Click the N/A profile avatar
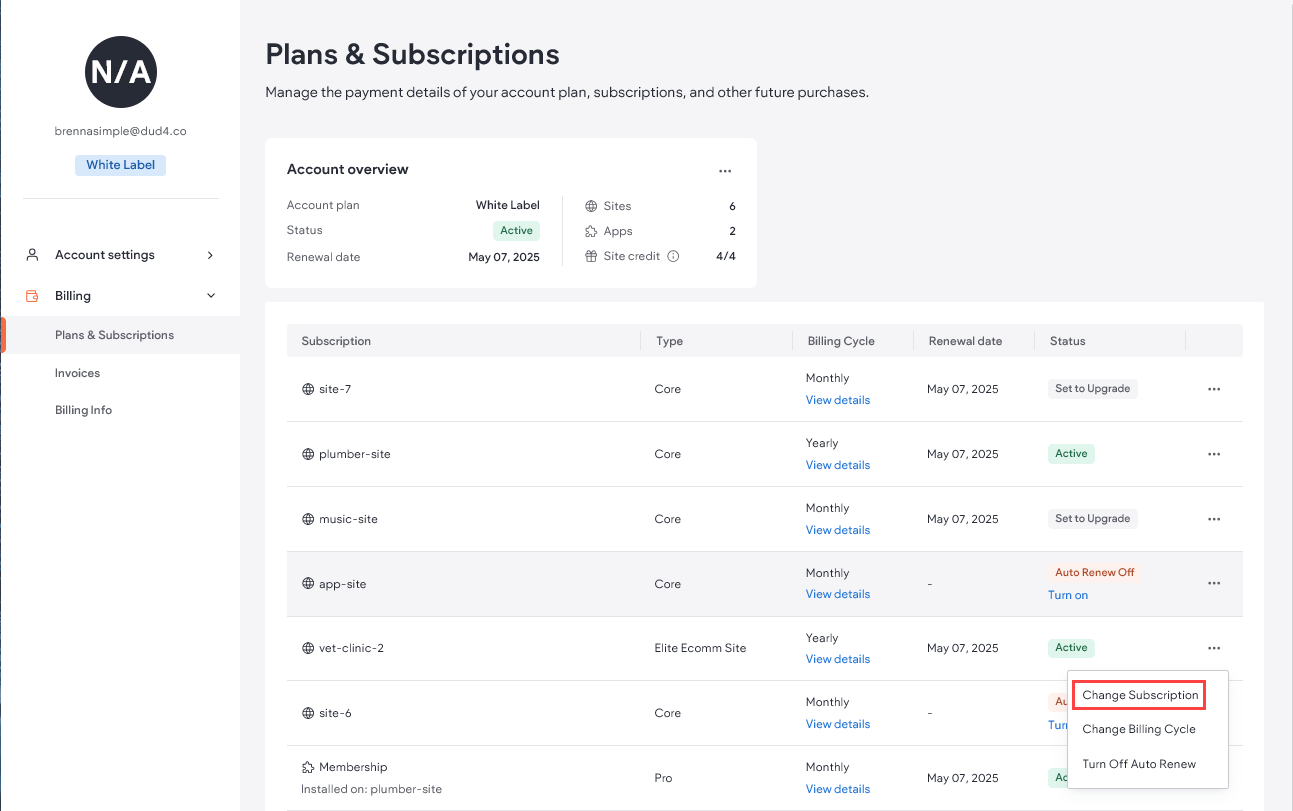The width and height of the screenshot is (1293, 811). pyautogui.click(x=120, y=71)
